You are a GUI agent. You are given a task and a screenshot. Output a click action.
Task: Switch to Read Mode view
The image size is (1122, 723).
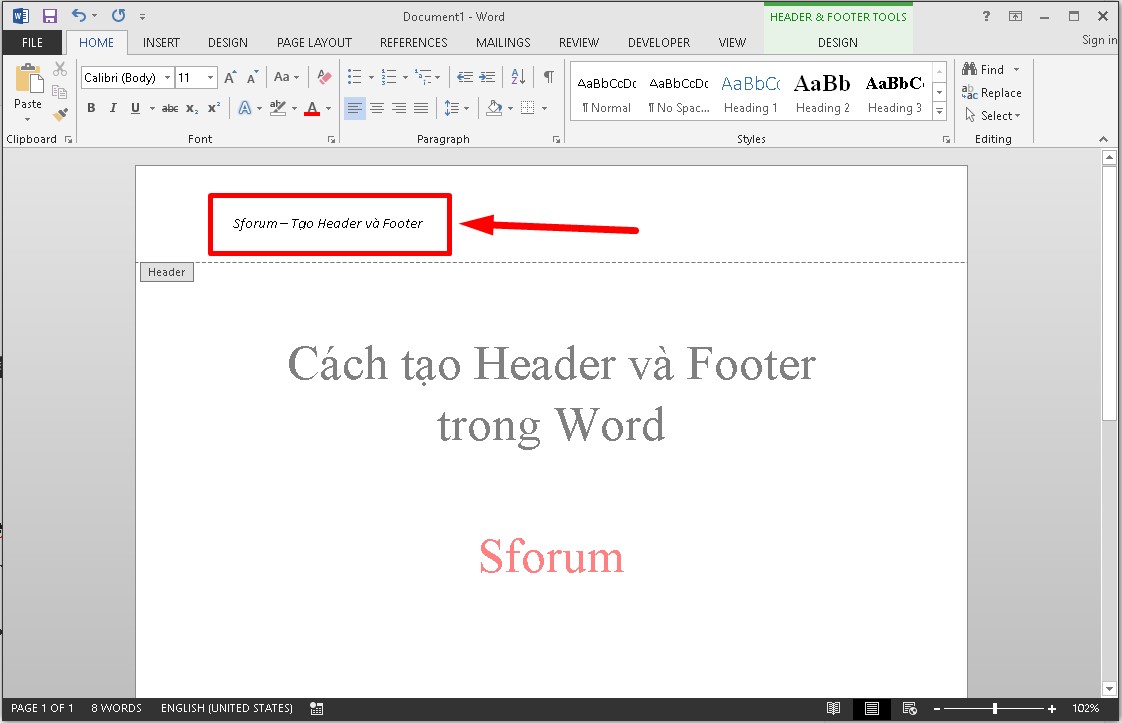[834, 709]
